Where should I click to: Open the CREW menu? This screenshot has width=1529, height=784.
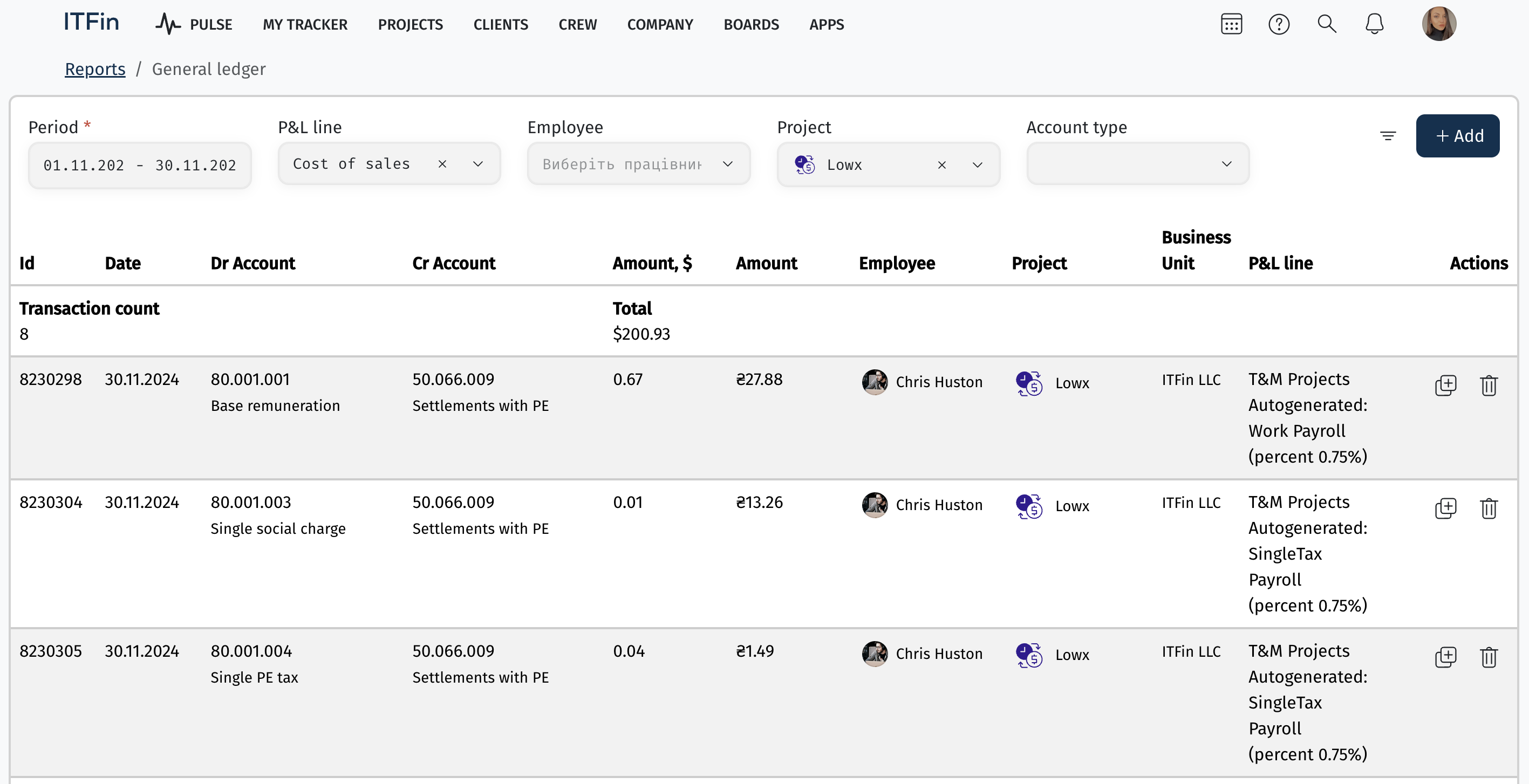pyautogui.click(x=577, y=24)
